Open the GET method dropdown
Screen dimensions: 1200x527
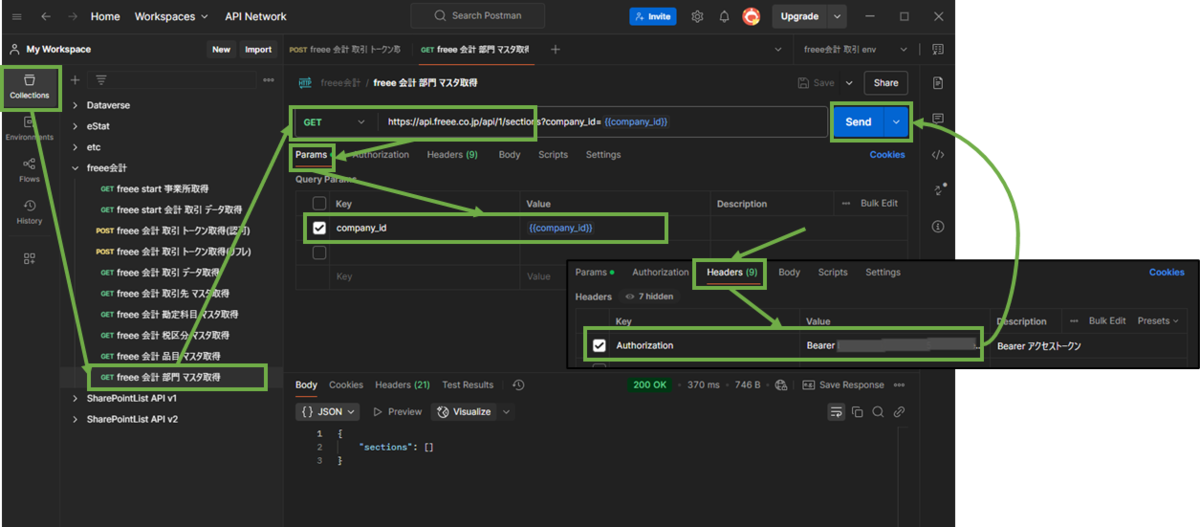(x=335, y=122)
